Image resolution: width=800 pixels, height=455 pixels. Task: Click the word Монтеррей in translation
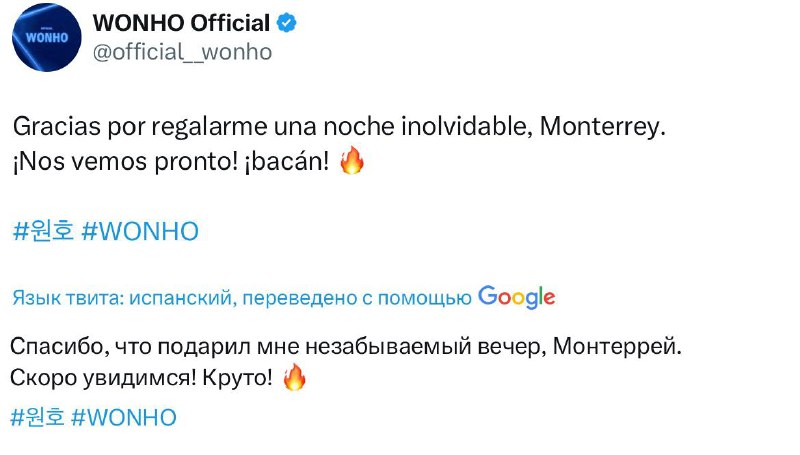(617, 346)
